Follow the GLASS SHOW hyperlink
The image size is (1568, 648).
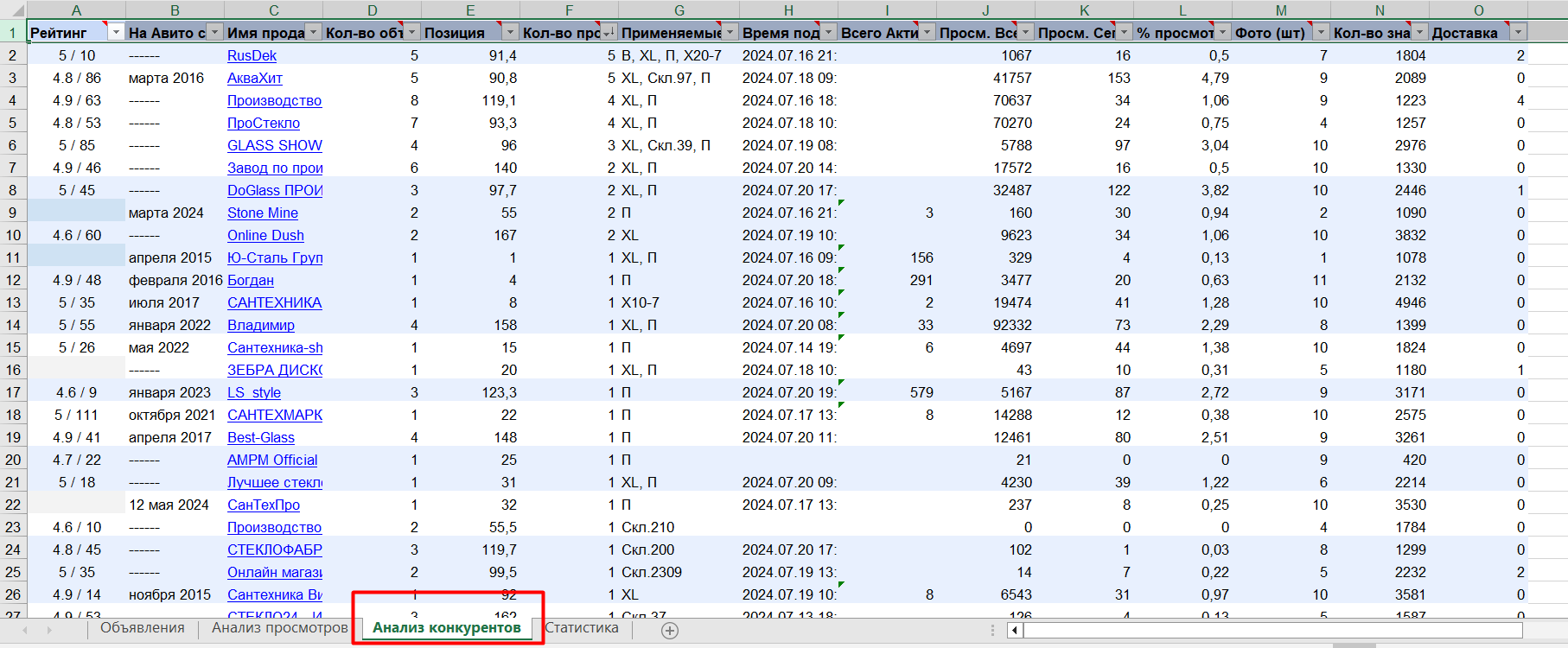pos(274,145)
